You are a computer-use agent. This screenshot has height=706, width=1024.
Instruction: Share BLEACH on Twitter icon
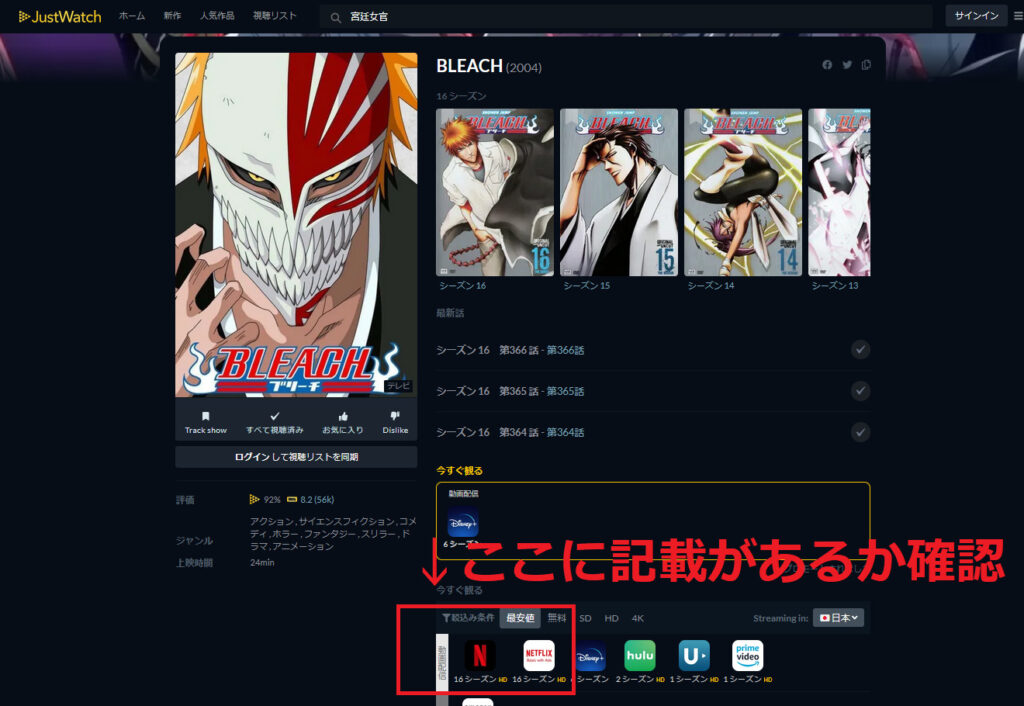847,65
